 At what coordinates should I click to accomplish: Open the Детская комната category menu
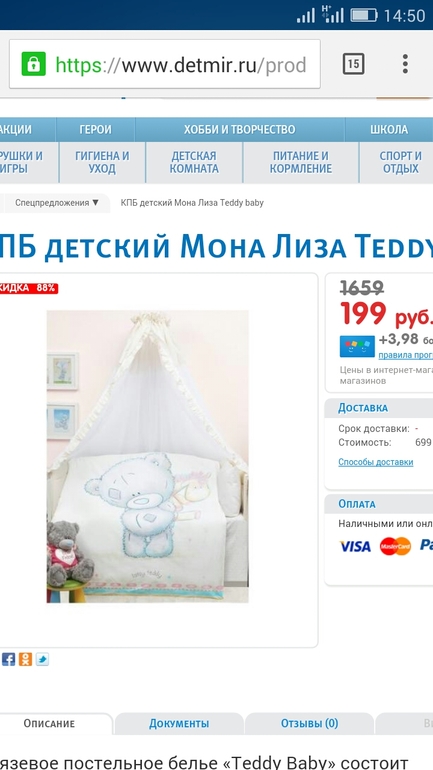(194, 163)
